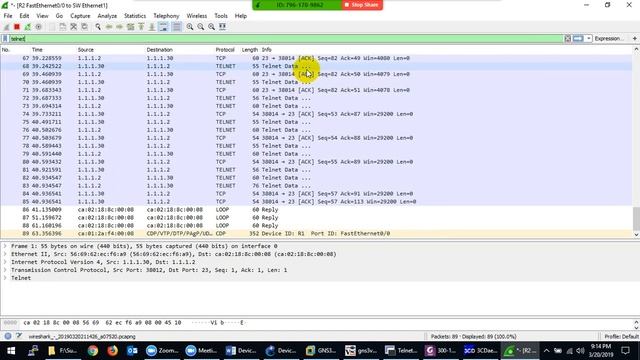The image size is (640, 360).
Task: Select packet 89 CDP Device ID R1 row
Action: coord(316,233)
